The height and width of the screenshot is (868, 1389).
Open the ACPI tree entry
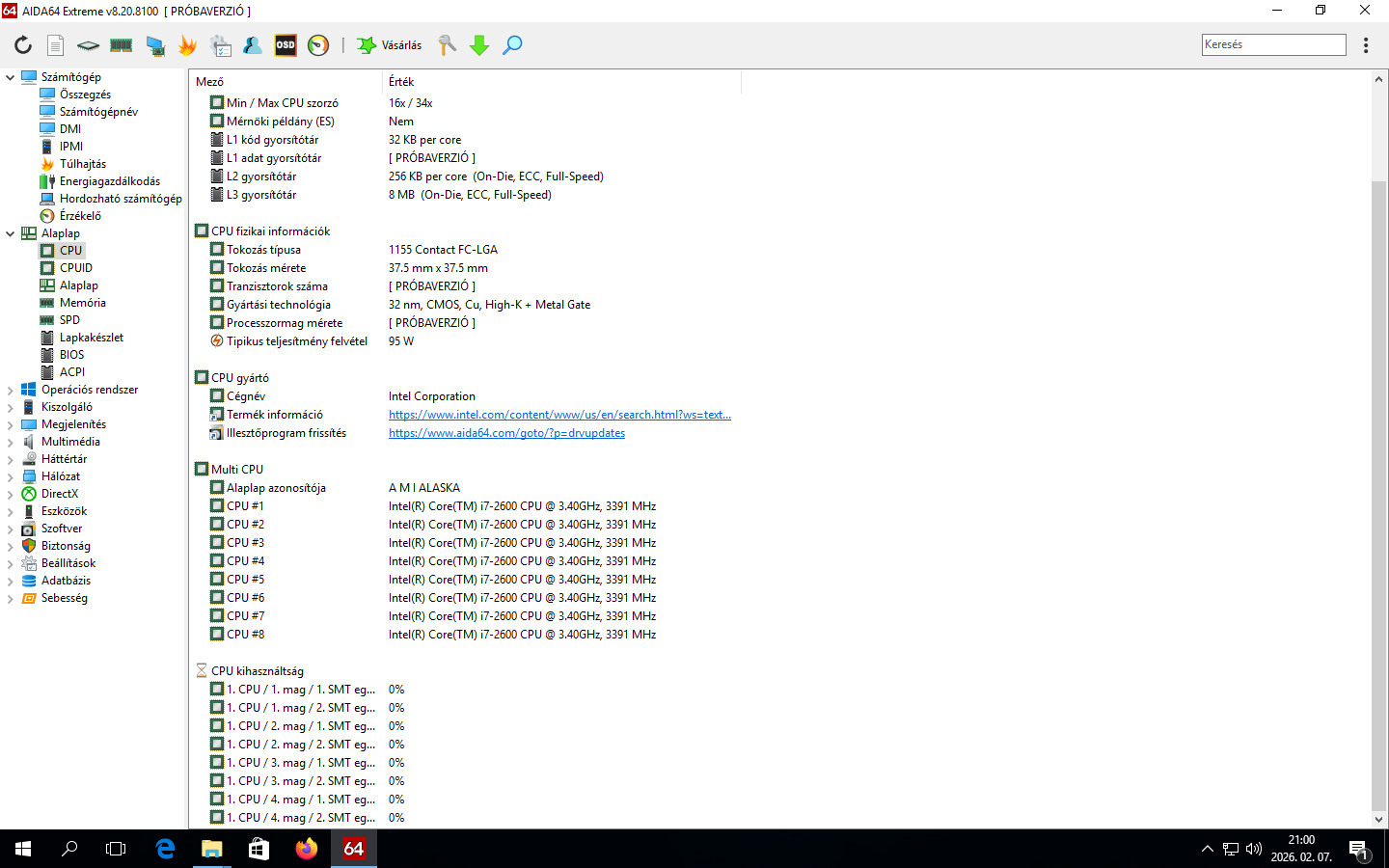coord(71,372)
